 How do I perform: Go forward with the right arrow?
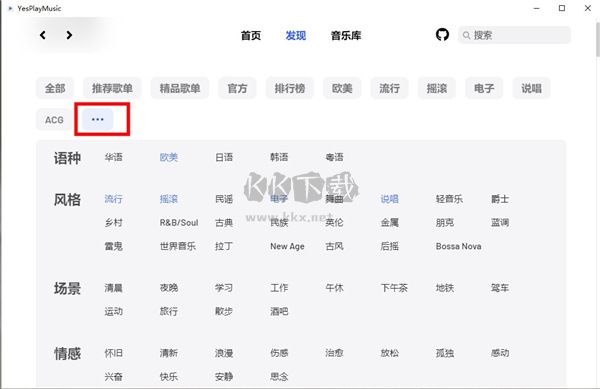(x=69, y=35)
